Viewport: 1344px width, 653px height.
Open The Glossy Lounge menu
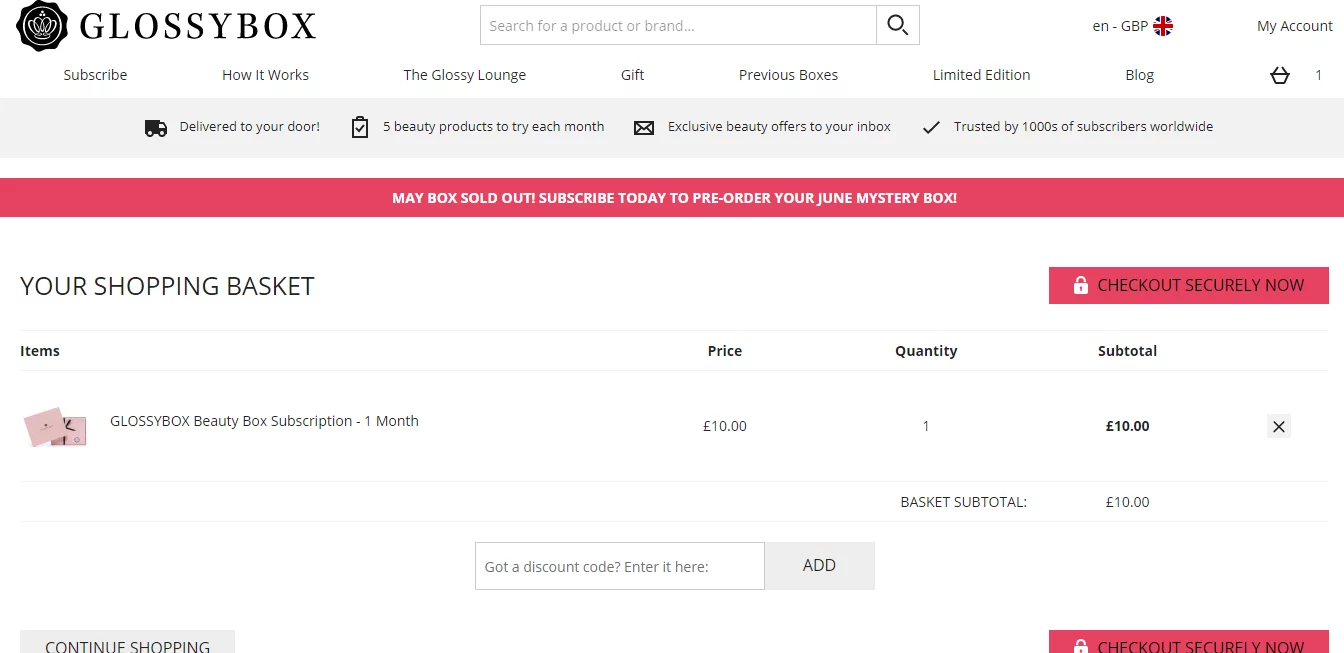[x=464, y=75]
